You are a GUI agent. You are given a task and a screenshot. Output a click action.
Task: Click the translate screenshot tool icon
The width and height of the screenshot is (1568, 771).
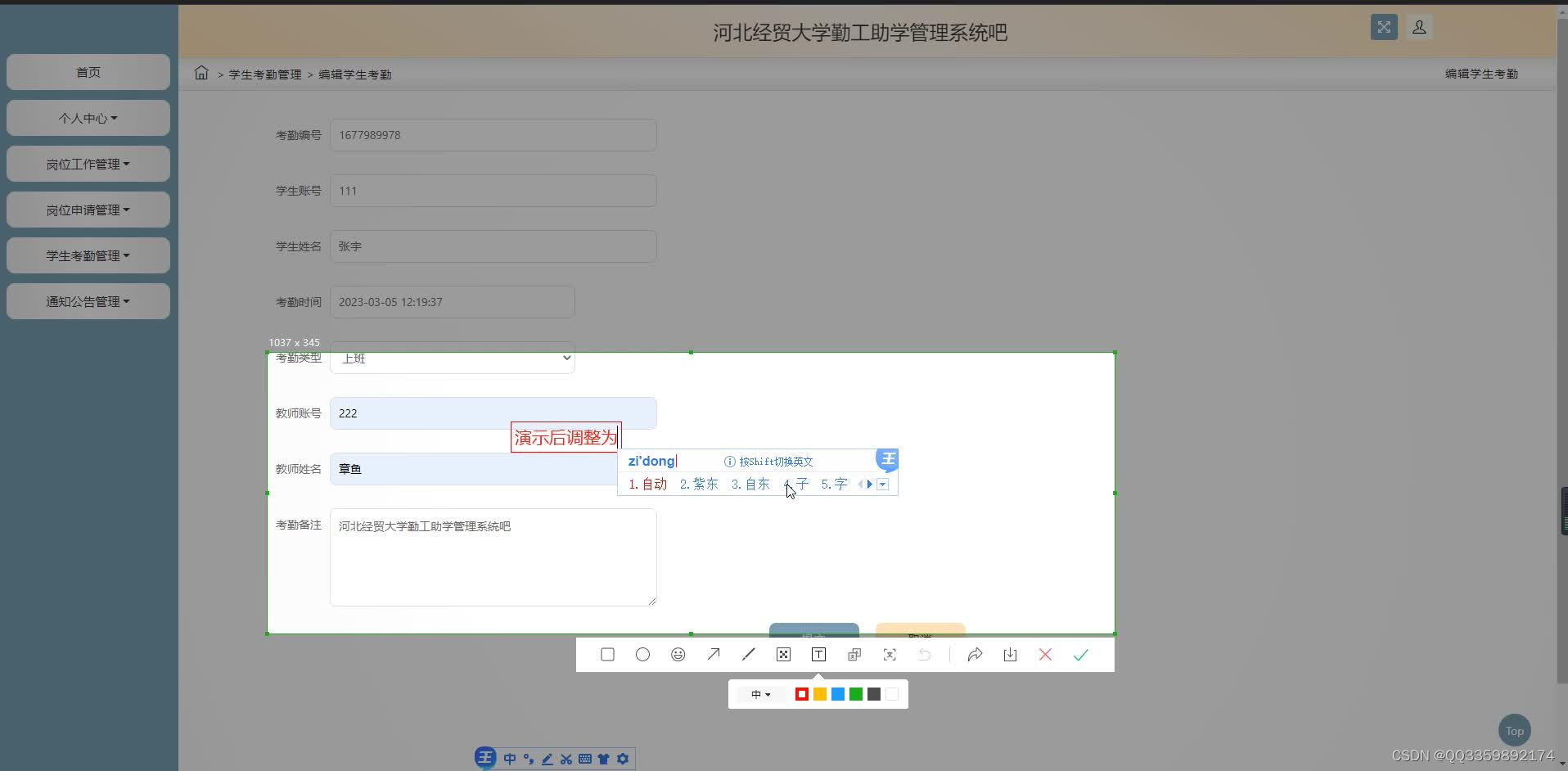[854, 655]
